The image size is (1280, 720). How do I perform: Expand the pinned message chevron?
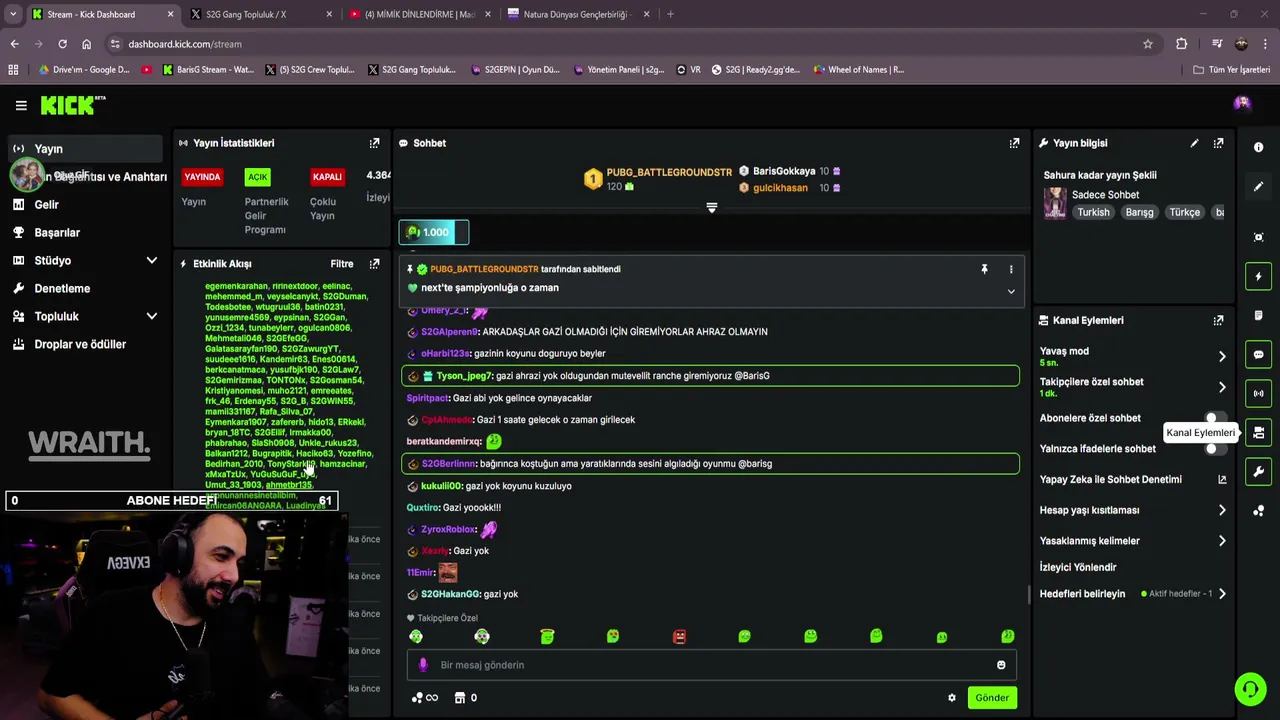[1011, 292]
